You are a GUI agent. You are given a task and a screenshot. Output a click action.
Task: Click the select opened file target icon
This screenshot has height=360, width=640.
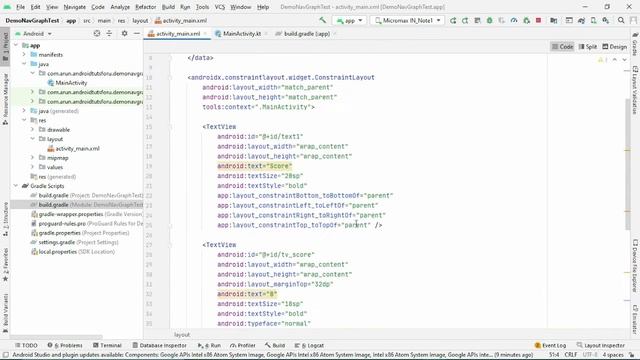click(97, 33)
